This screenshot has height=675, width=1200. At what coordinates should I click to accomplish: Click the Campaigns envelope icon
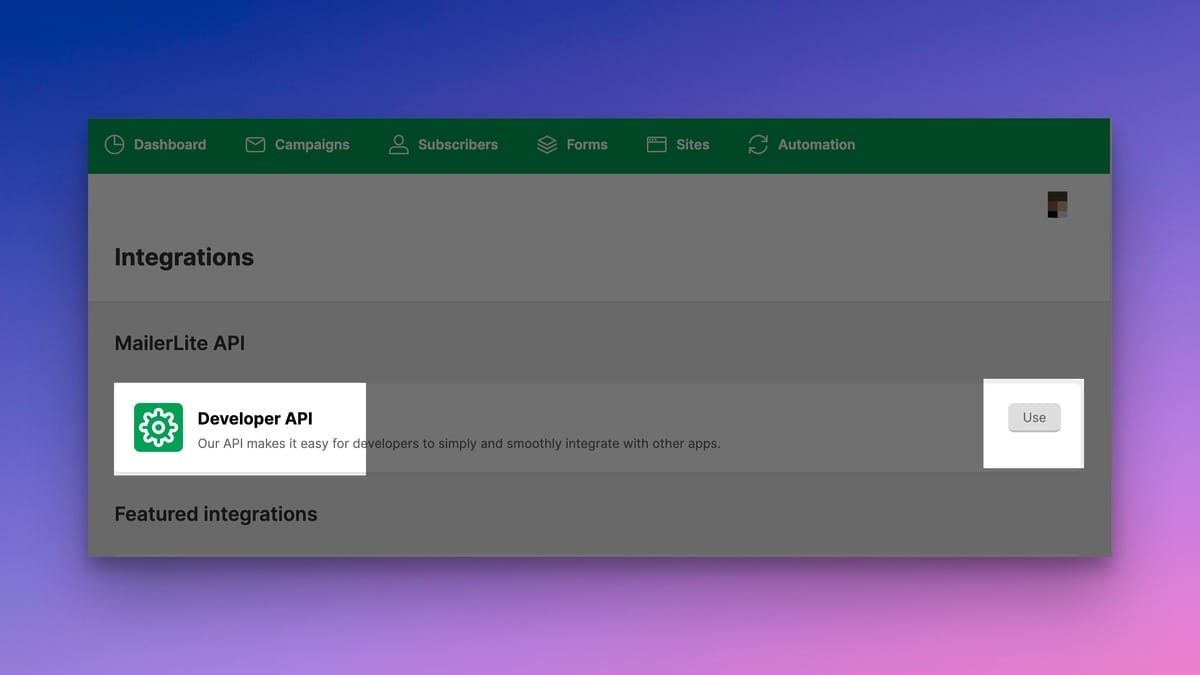click(x=256, y=145)
